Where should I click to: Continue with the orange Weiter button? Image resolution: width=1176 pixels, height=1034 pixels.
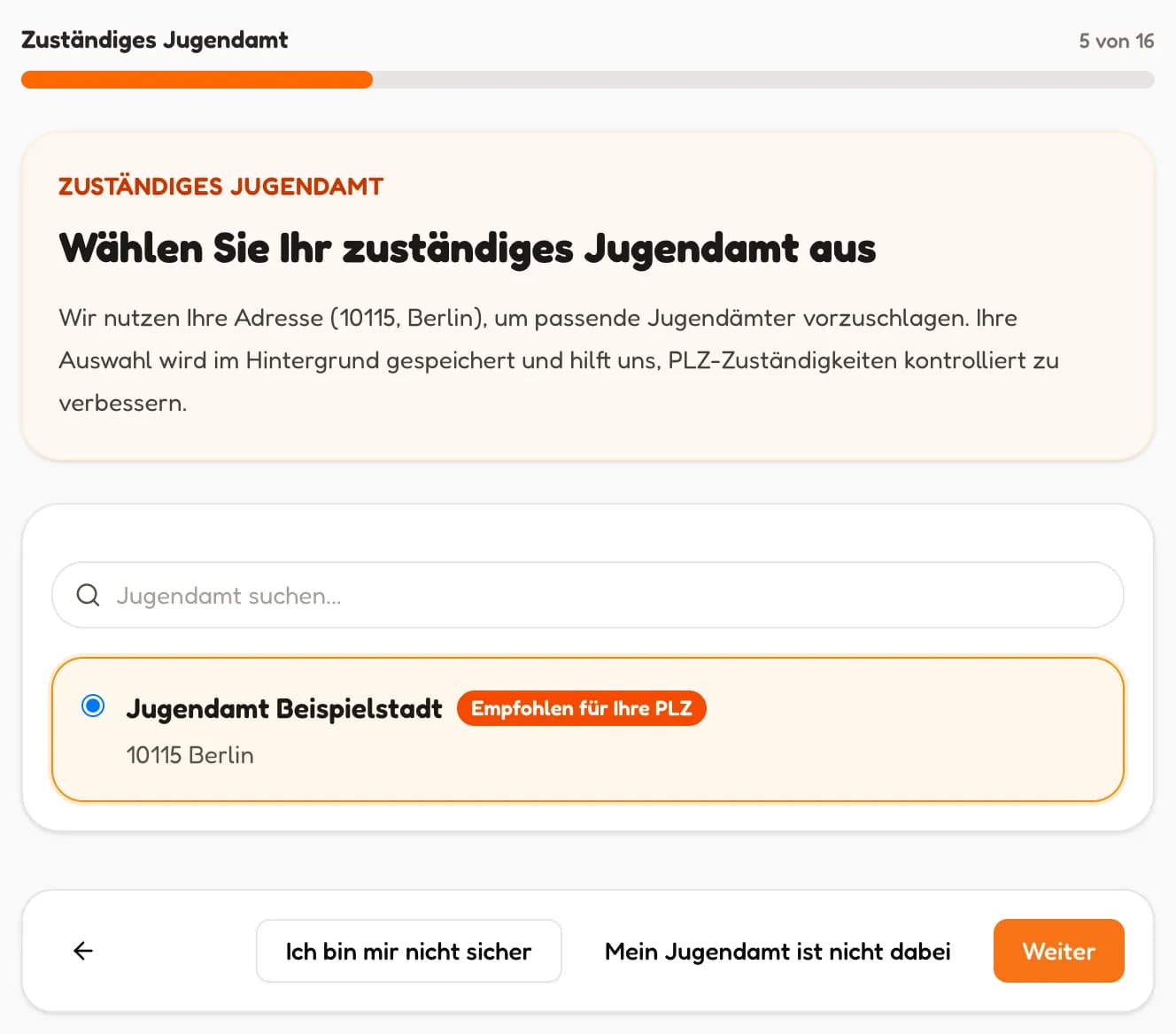pyautogui.click(x=1058, y=951)
